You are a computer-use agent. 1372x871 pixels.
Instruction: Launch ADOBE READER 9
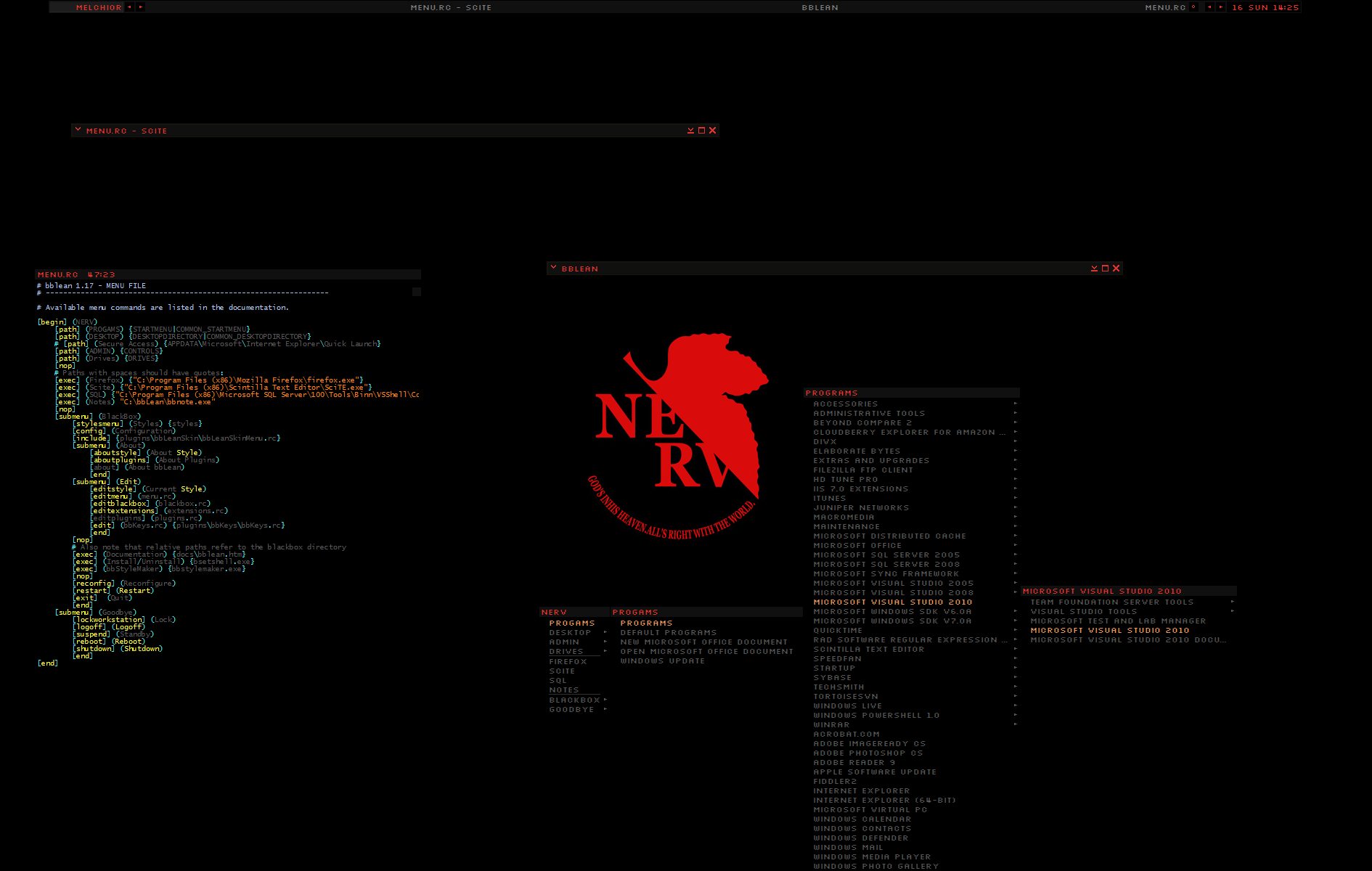point(854,762)
